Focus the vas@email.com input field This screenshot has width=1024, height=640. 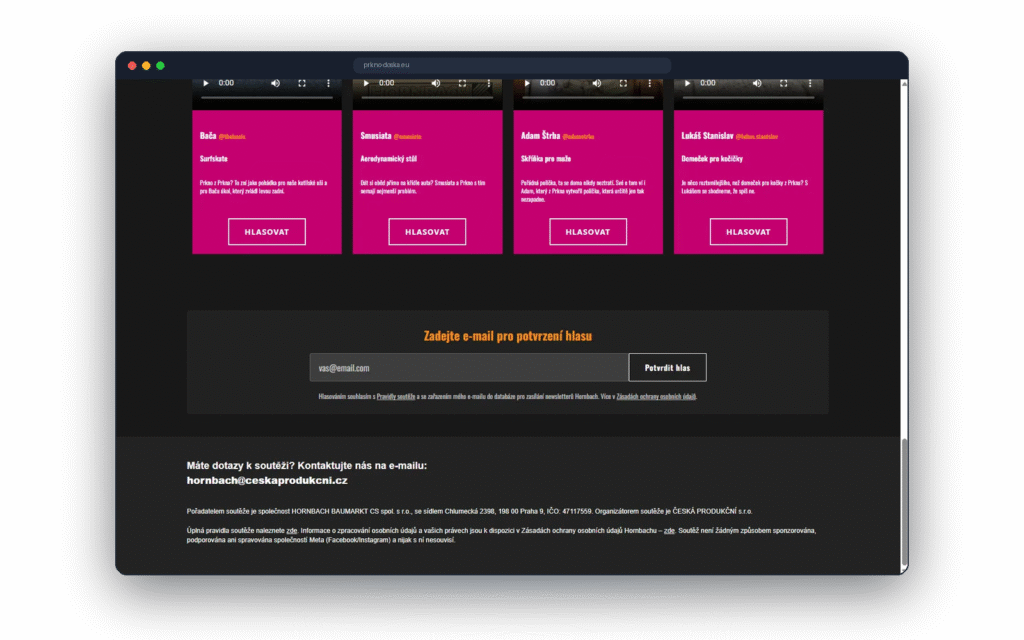coord(469,368)
